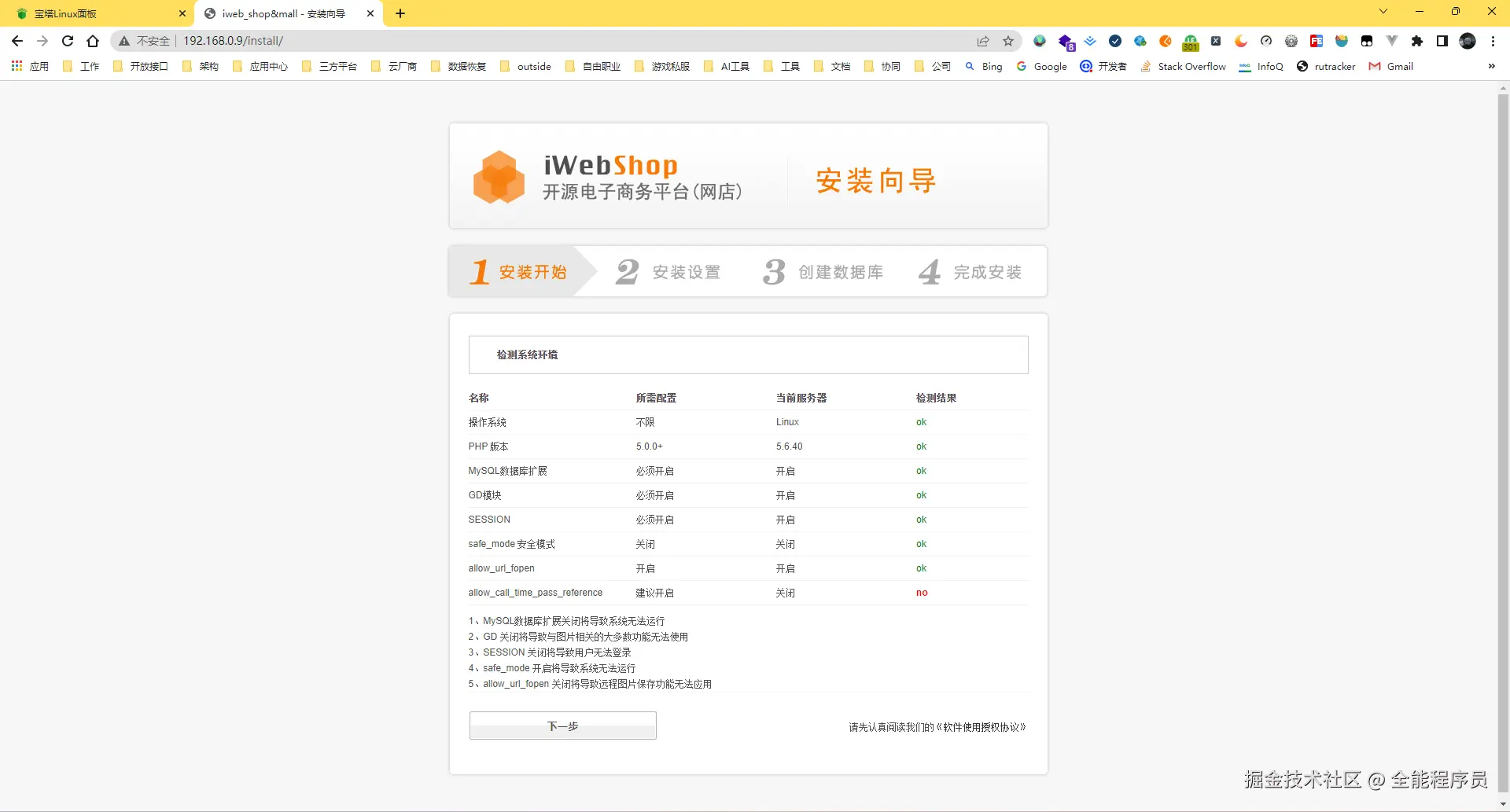This screenshot has height=812, width=1510.
Task: Open the speedometer gauge extension
Action: point(1266,41)
